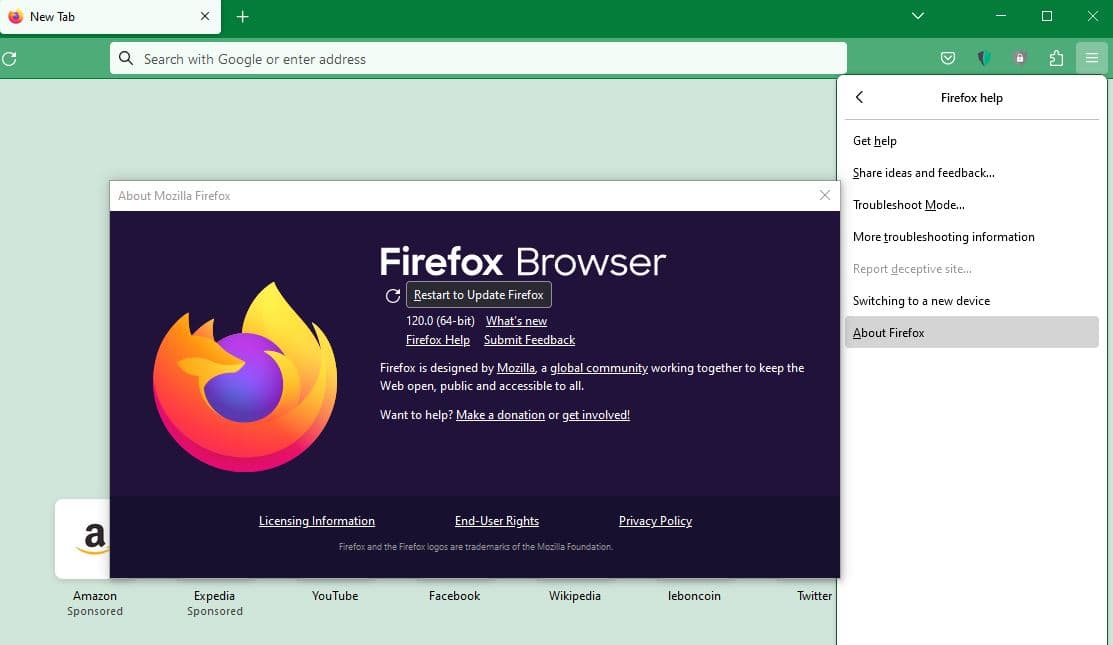Click the Search with Google address field

(478, 58)
